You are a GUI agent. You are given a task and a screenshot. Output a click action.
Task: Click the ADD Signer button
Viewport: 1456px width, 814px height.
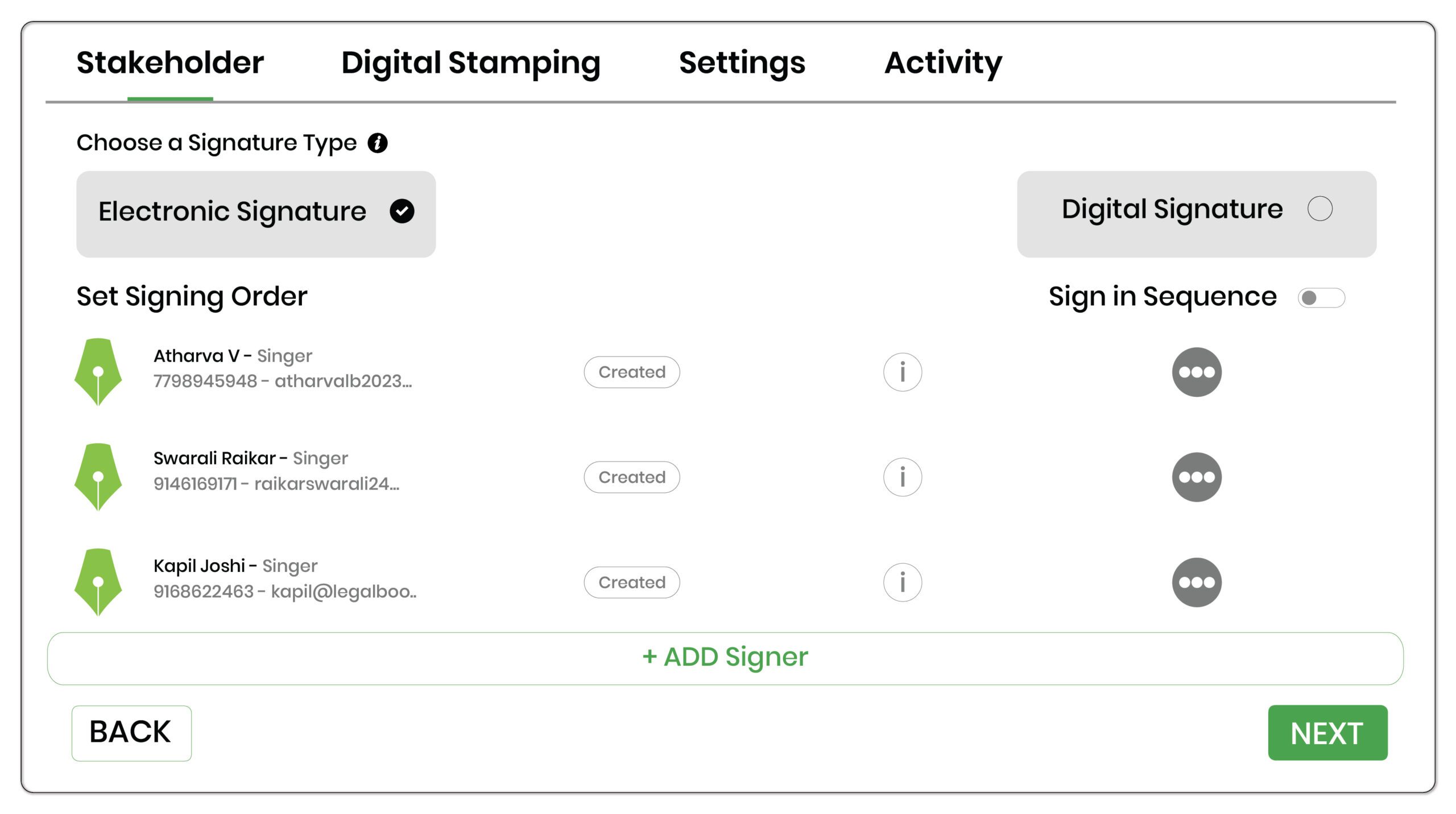pos(725,658)
